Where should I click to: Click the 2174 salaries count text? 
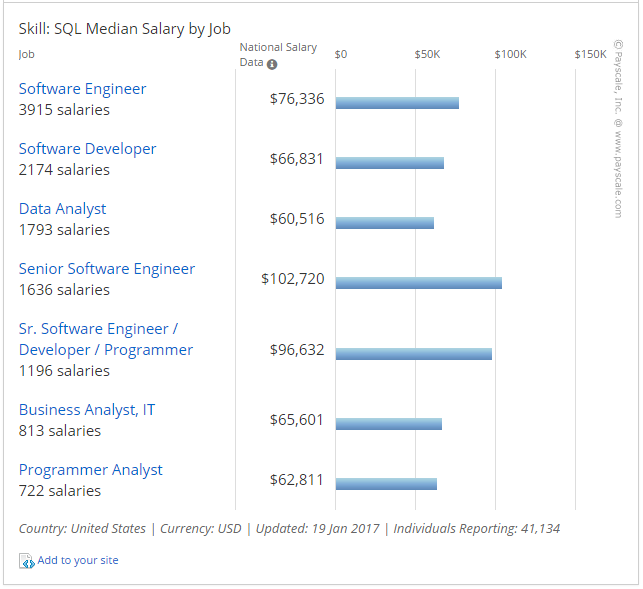(x=64, y=170)
